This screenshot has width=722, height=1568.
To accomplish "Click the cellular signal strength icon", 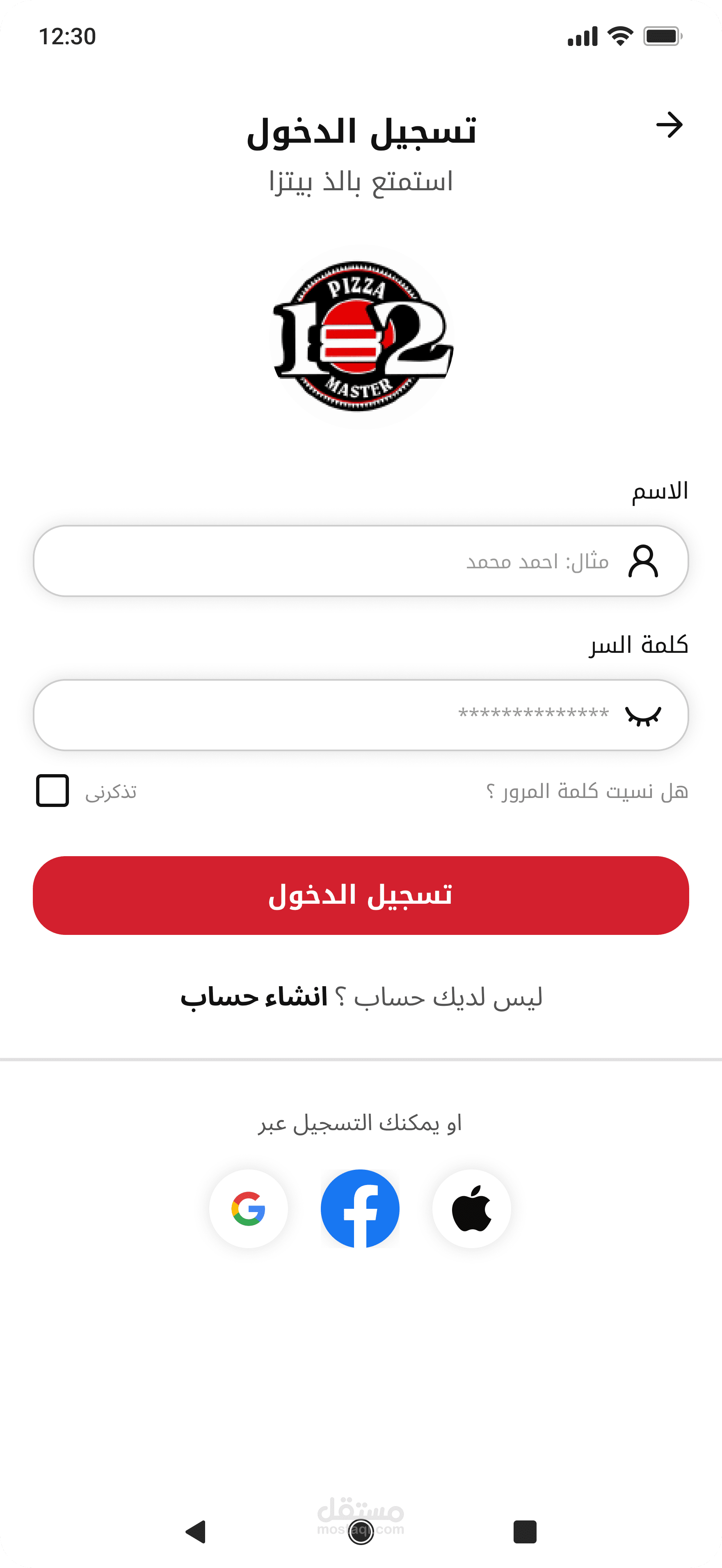I will tap(583, 36).
